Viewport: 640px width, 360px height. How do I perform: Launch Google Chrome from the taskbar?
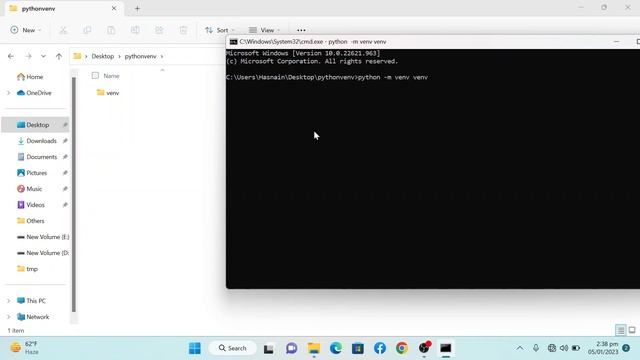(x=402, y=348)
